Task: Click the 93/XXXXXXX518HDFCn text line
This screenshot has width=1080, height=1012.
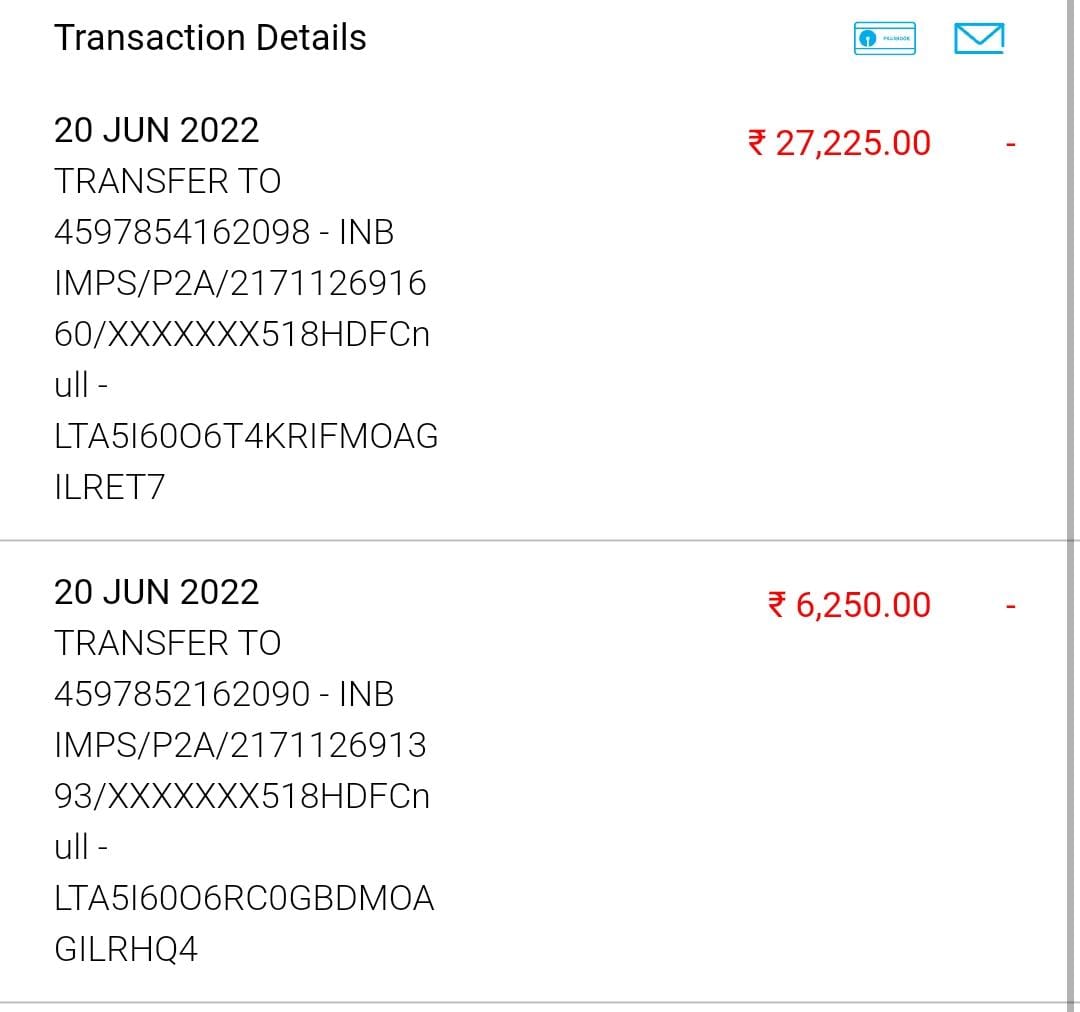Action: click(x=242, y=796)
